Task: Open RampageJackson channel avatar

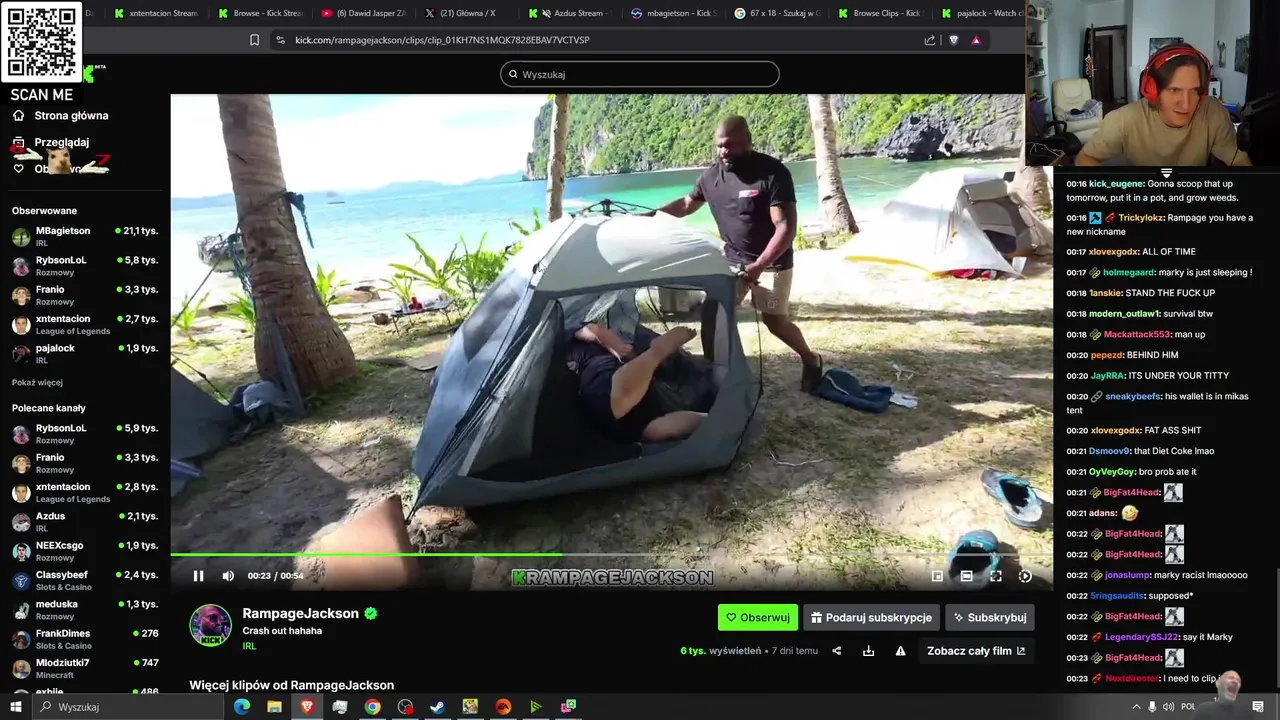Action: 210,625
